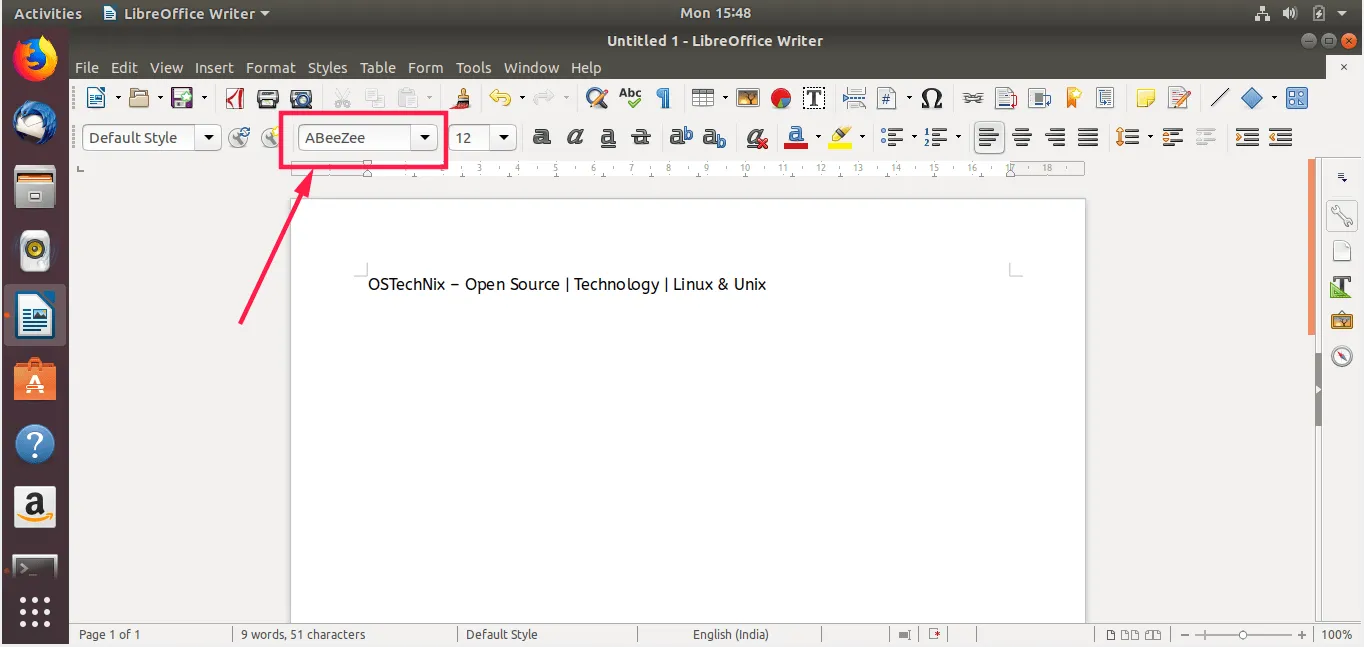Insert a hyperlink using the chain icon

point(973,98)
